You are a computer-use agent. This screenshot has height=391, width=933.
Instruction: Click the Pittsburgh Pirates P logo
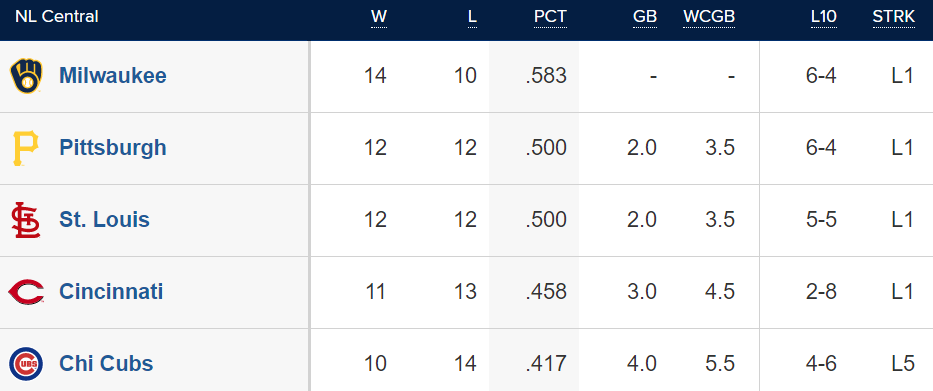pyautogui.click(x=26, y=148)
